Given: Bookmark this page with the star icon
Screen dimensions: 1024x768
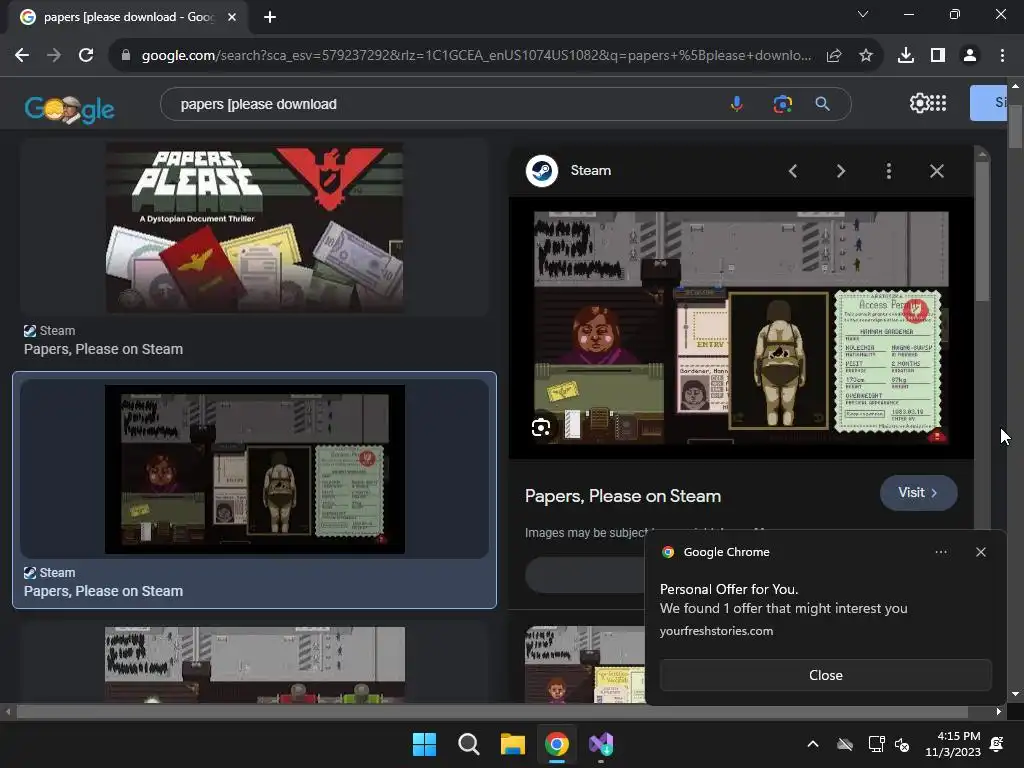Looking at the screenshot, I should (866, 56).
